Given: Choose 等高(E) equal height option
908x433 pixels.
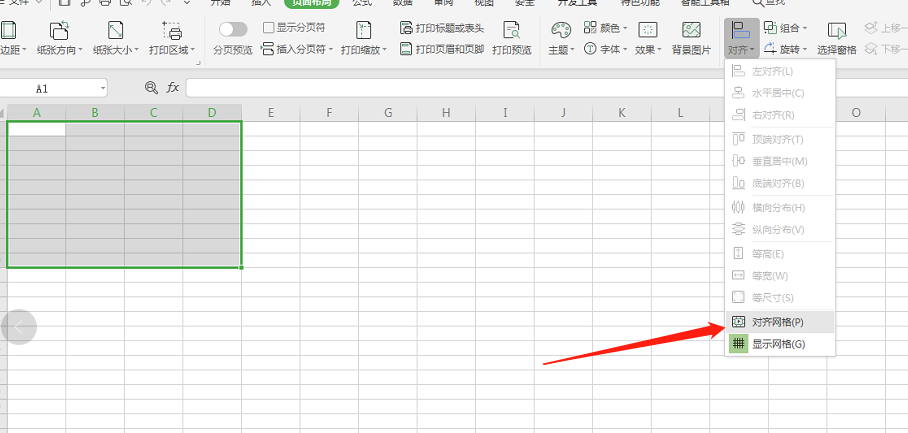Looking at the screenshot, I should pos(779,254).
